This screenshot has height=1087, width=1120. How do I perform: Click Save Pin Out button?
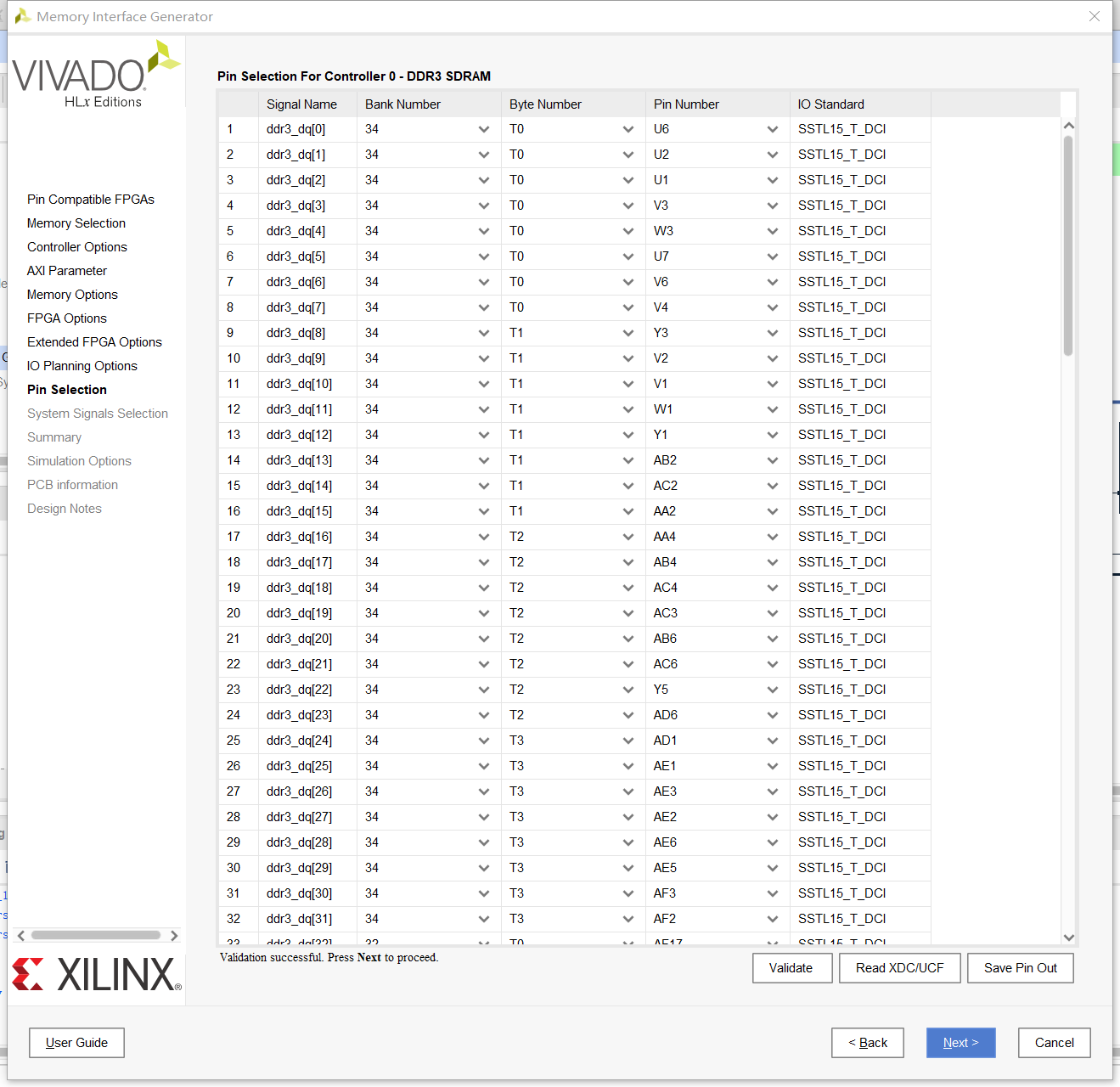click(1020, 968)
